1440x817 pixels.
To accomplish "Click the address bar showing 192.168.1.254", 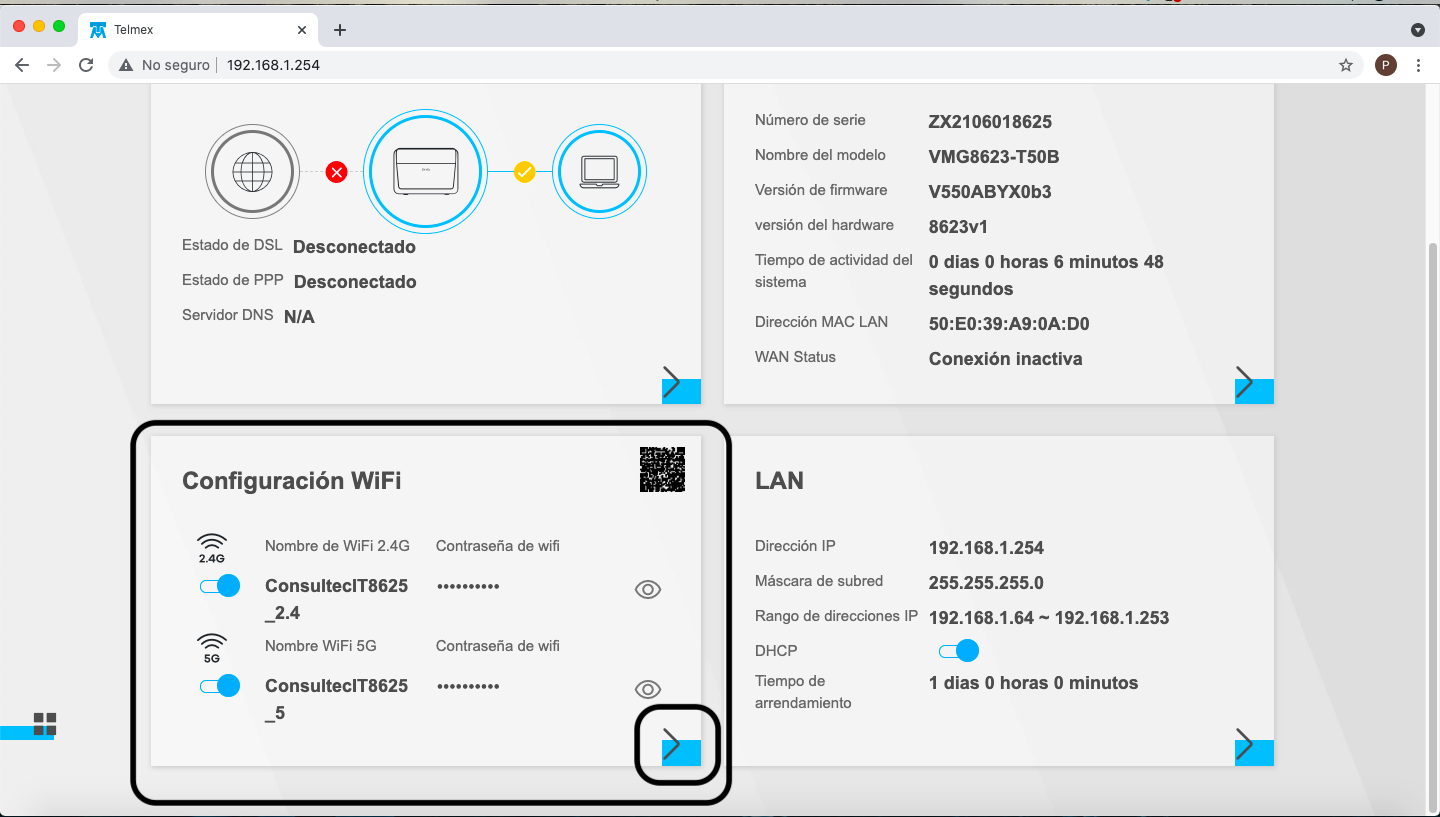I will click(700, 65).
